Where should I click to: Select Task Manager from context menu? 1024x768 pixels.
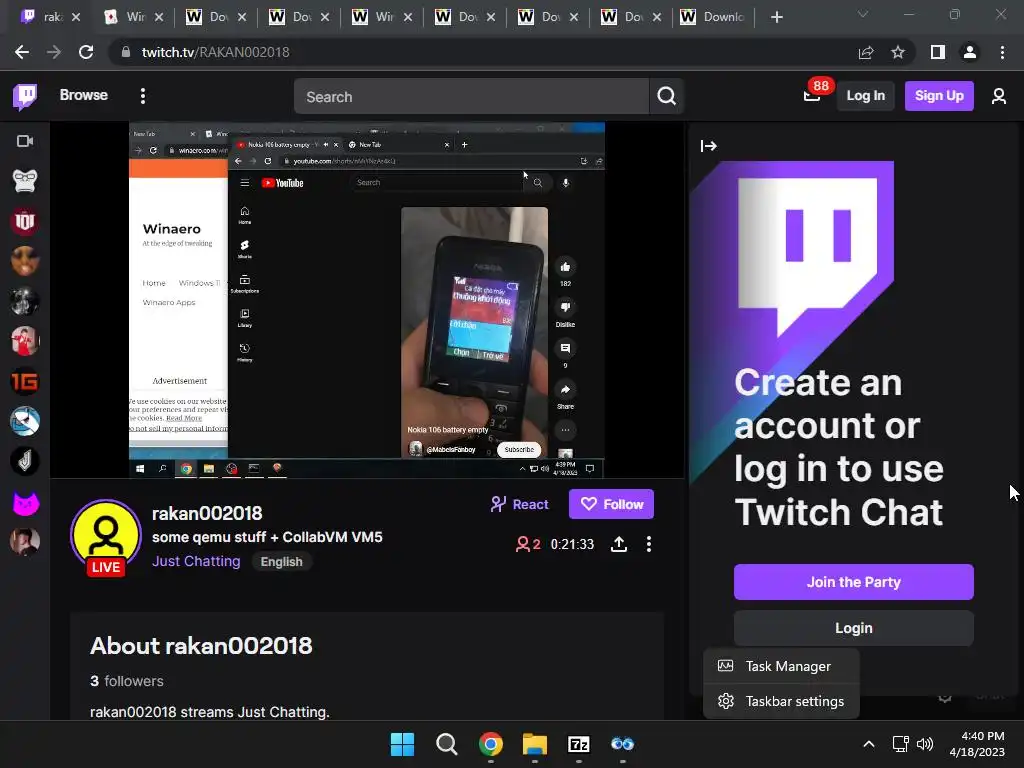(781, 666)
